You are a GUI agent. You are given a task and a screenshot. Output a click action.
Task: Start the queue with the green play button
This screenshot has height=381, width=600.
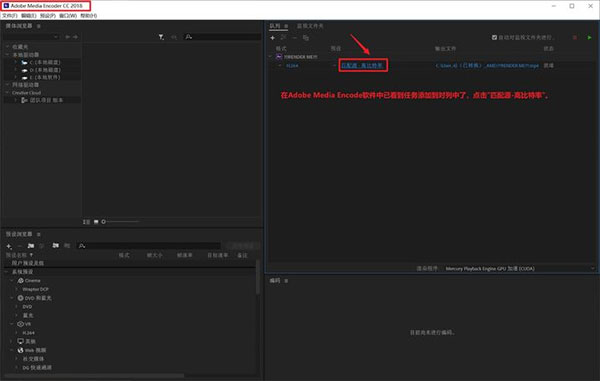[589, 37]
